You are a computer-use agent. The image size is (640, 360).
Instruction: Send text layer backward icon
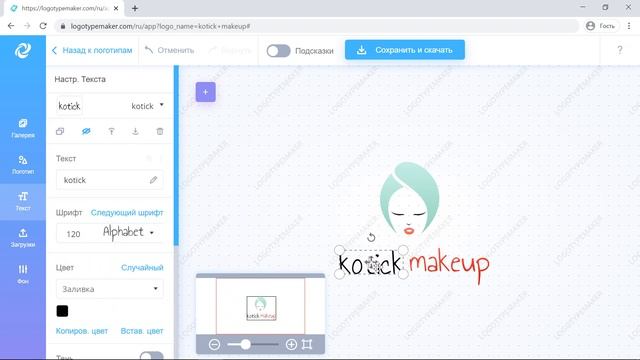[x=135, y=131]
